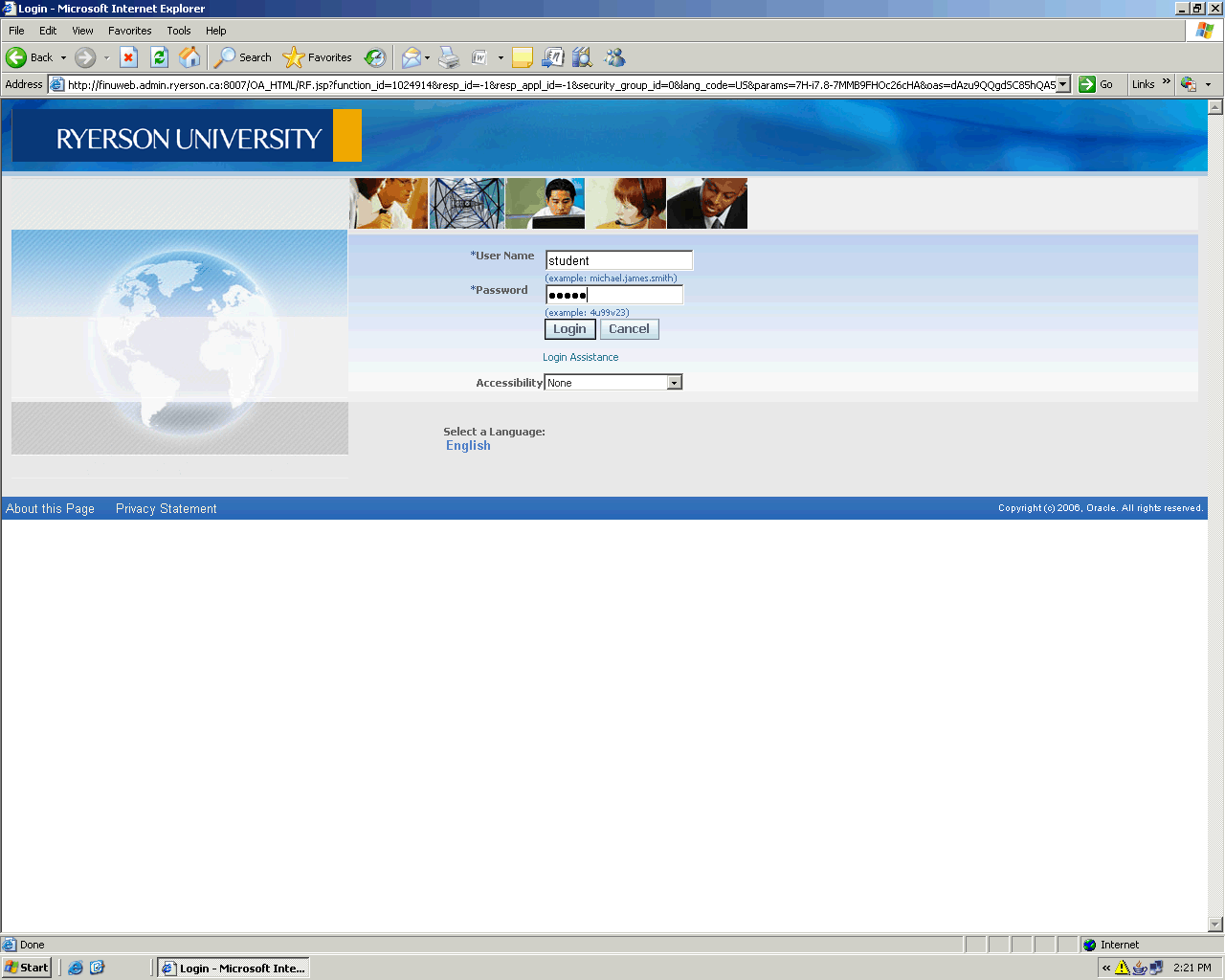Open the History toolbar icon
The image size is (1225, 980).
click(375, 57)
